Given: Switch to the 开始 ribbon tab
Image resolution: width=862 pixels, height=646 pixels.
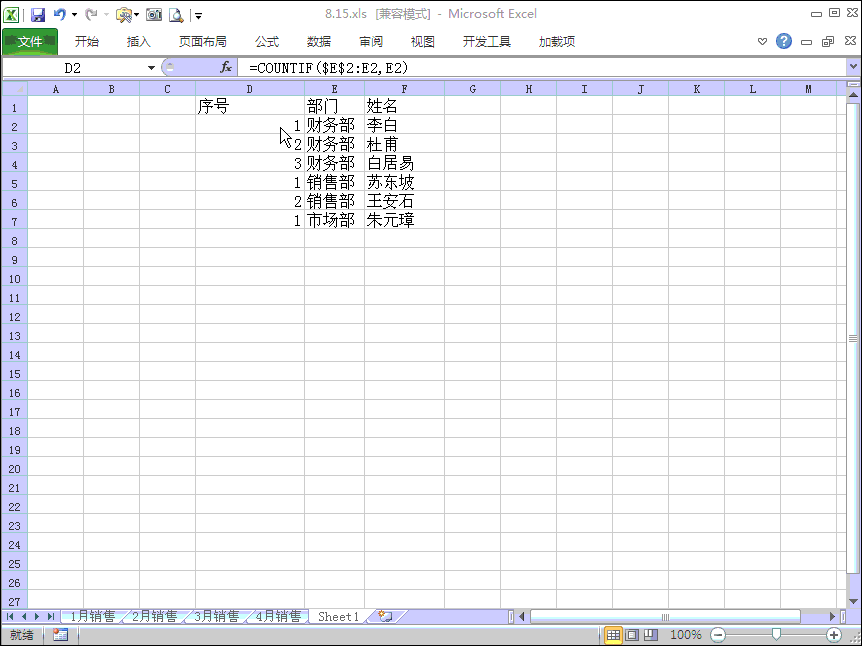Looking at the screenshot, I should [87, 42].
